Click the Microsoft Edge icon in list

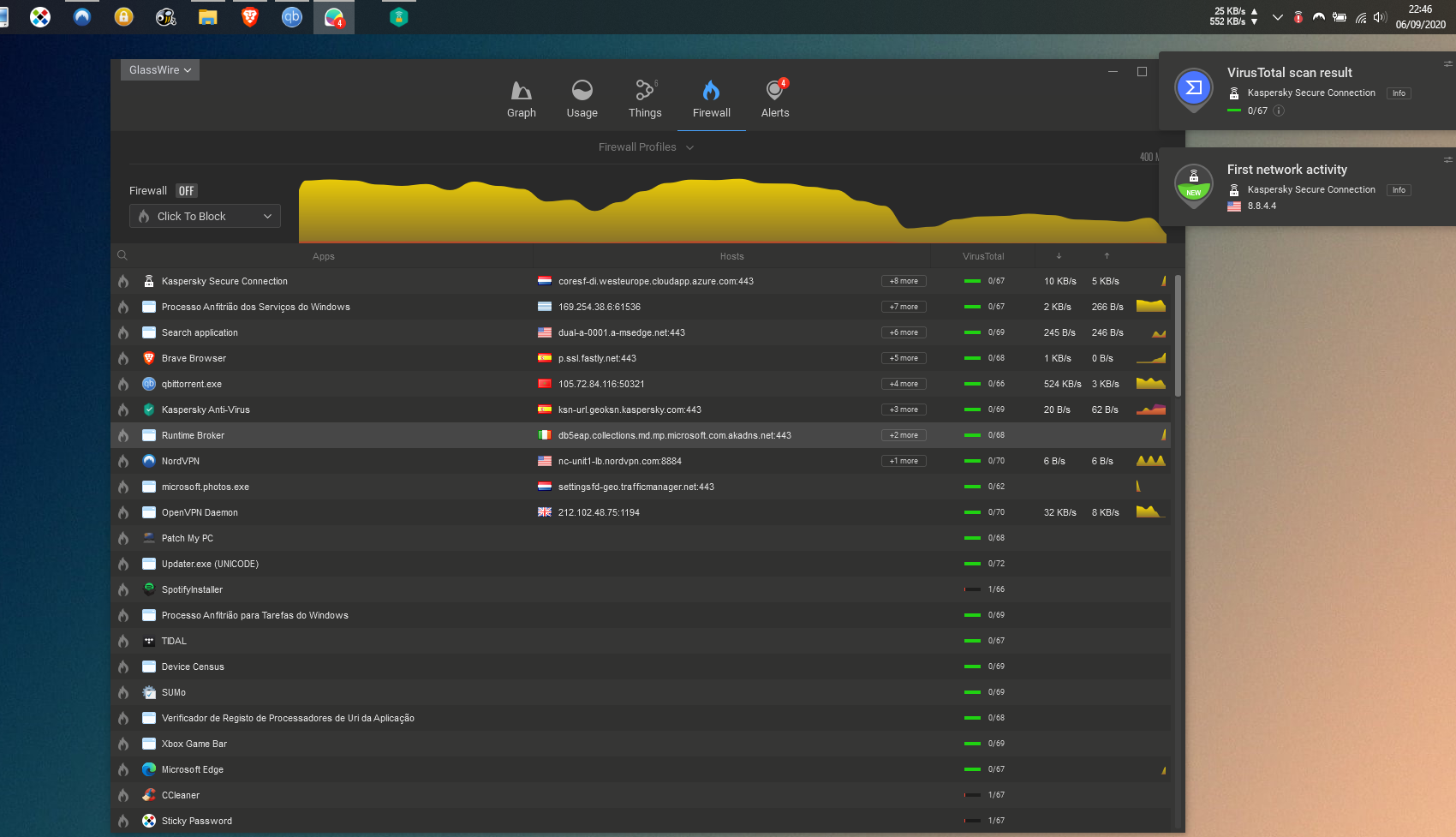click(149, 769)
